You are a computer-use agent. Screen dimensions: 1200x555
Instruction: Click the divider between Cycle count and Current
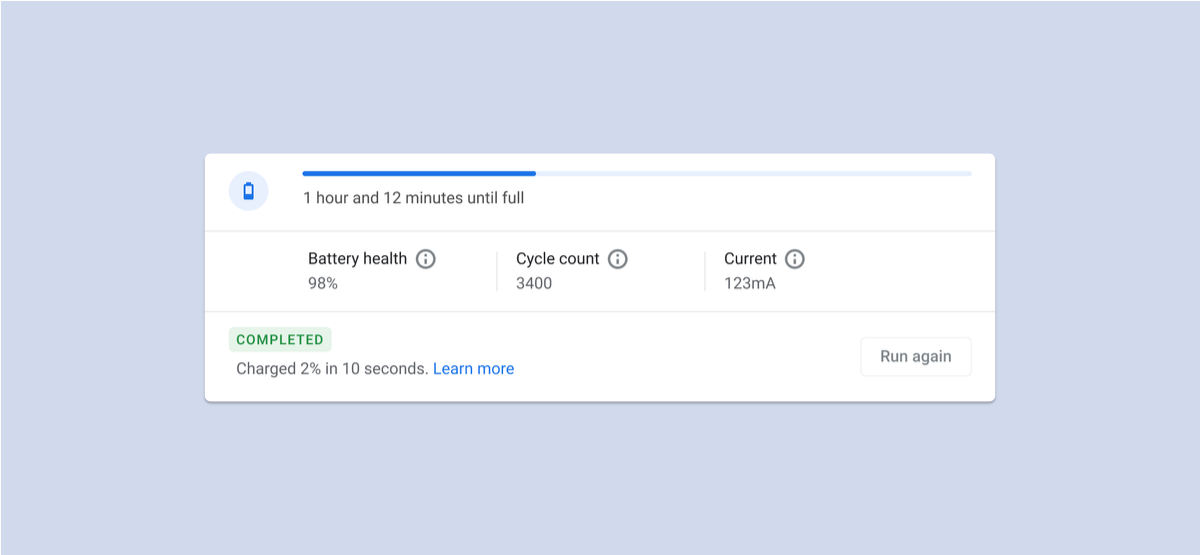[x=705, y=271]
